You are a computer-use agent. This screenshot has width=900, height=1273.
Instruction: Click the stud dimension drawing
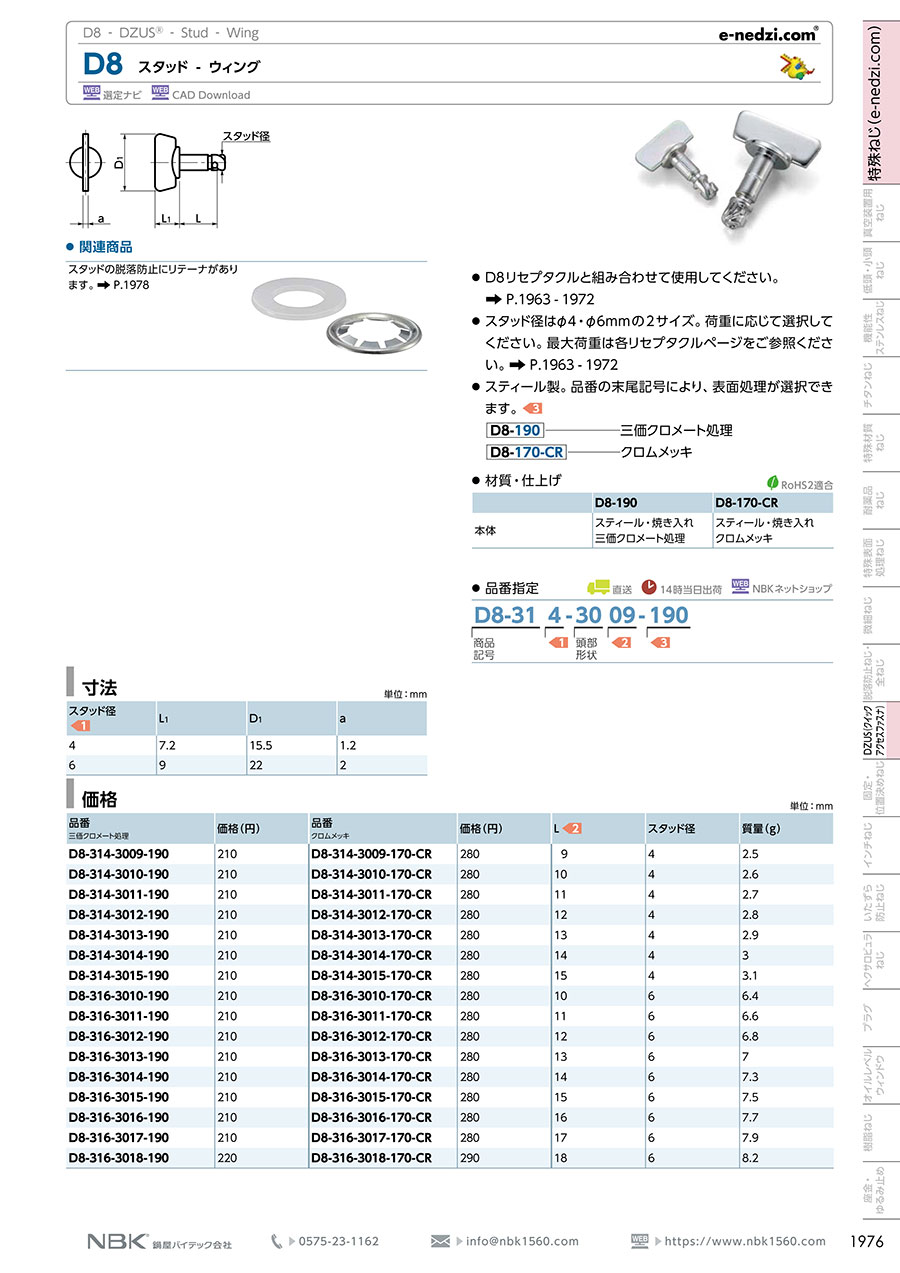(170, 177)
